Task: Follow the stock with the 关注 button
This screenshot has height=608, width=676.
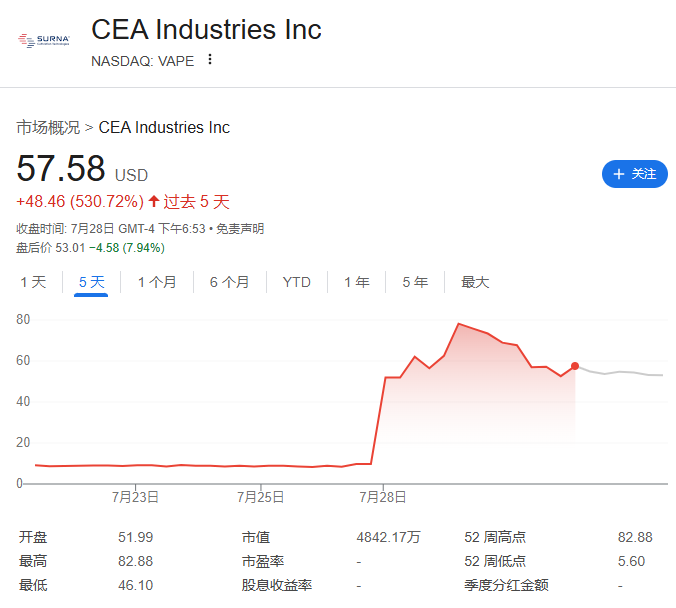Action: click(635, 174)
